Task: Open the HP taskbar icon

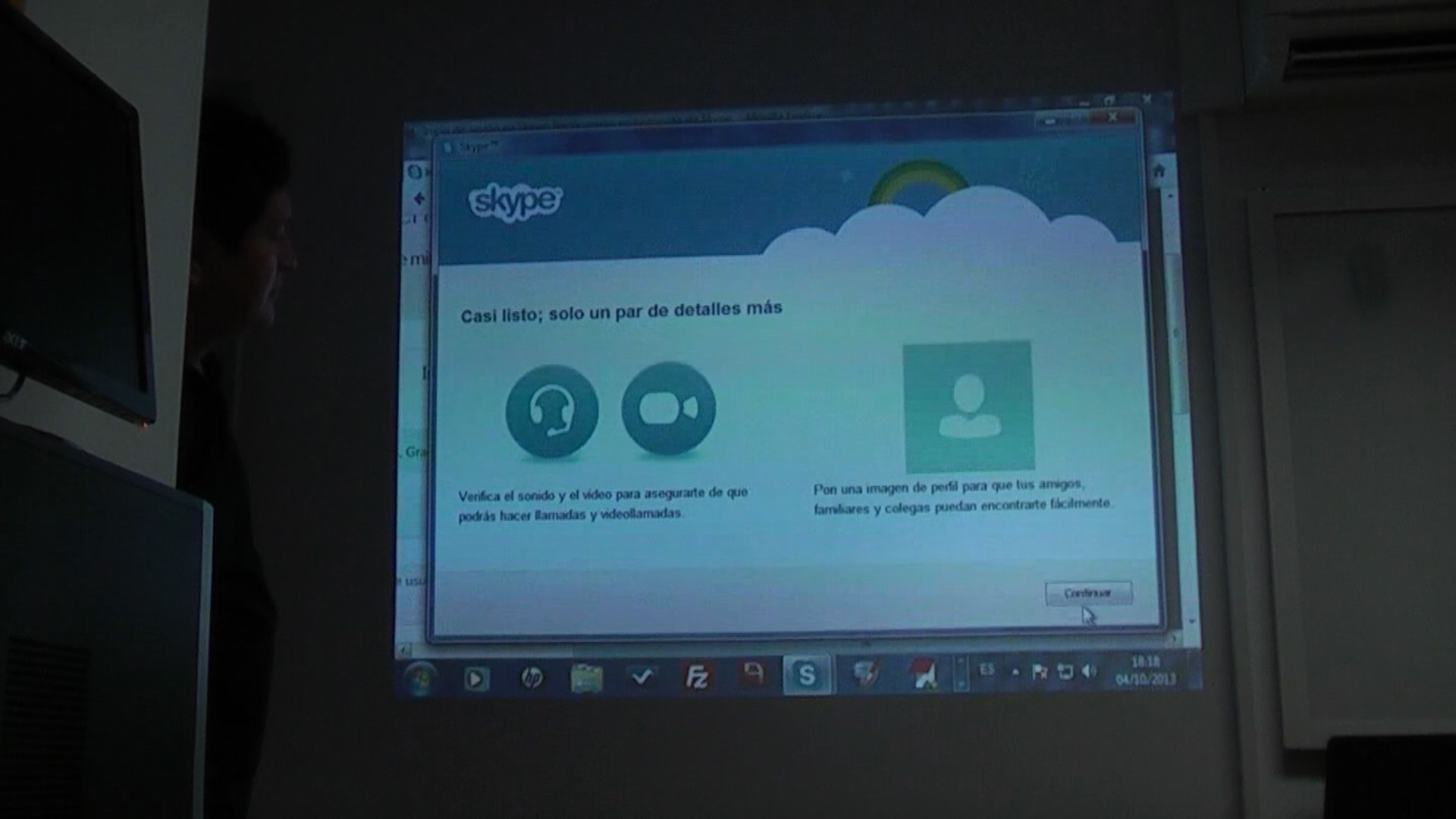Action: coord(532,677)
